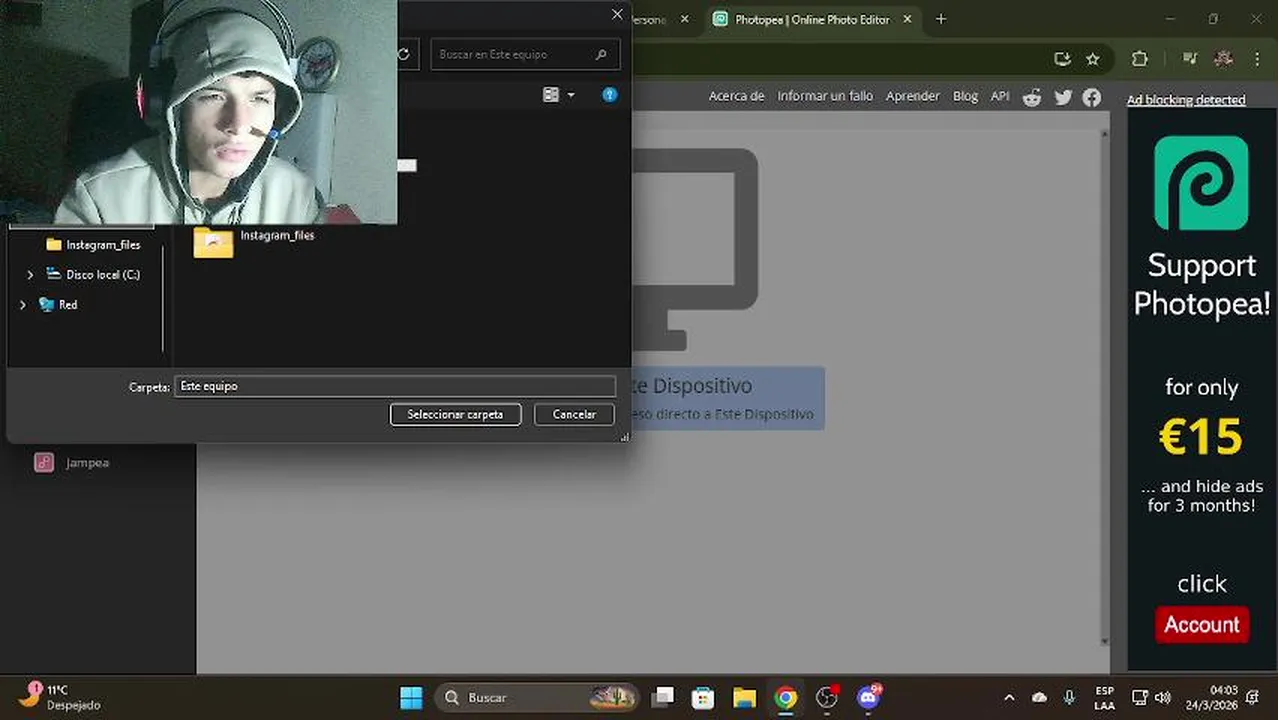Click the Photopea page vertical scrollbar
The image size is (1278, 720).
[1104, 385]
